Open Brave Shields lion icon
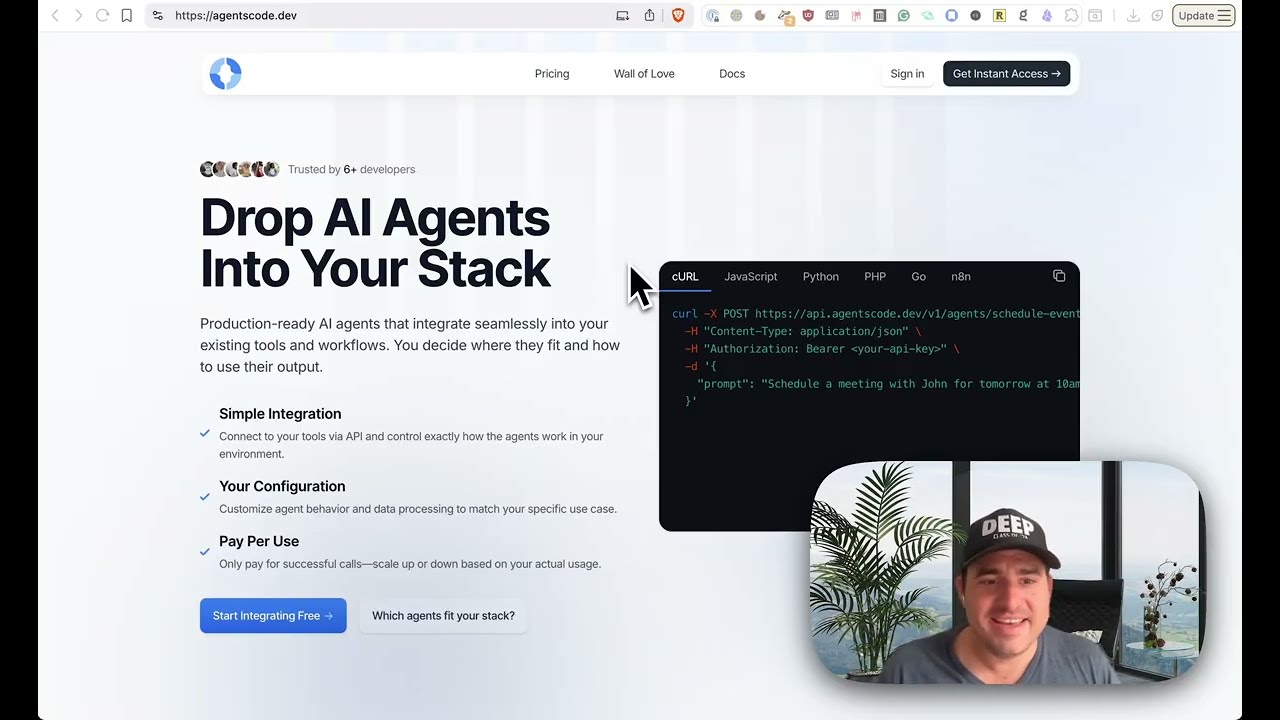This screenshot has width=1280, height=720. pos(678,15)
